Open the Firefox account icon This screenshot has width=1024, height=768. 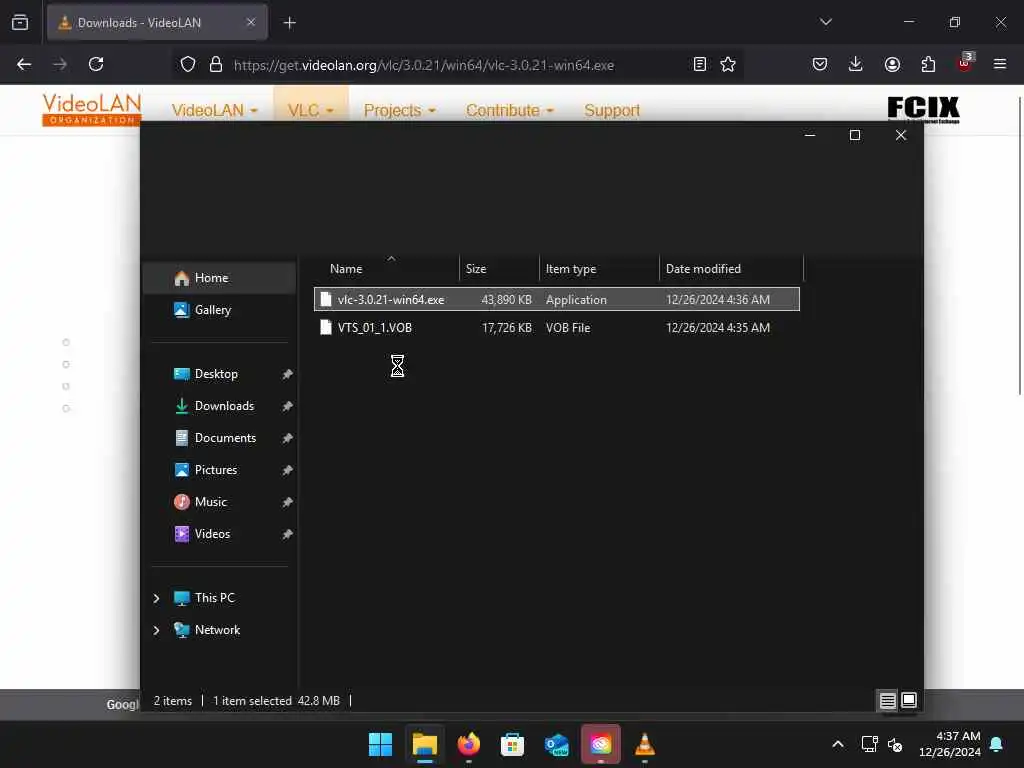point(892,64)
